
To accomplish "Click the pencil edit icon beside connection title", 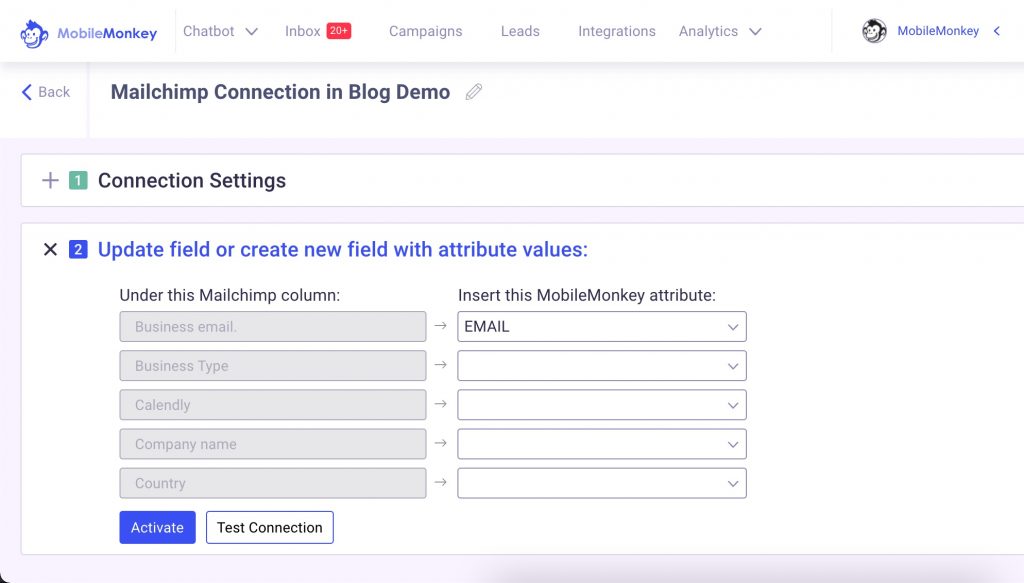I will point(473,92).
